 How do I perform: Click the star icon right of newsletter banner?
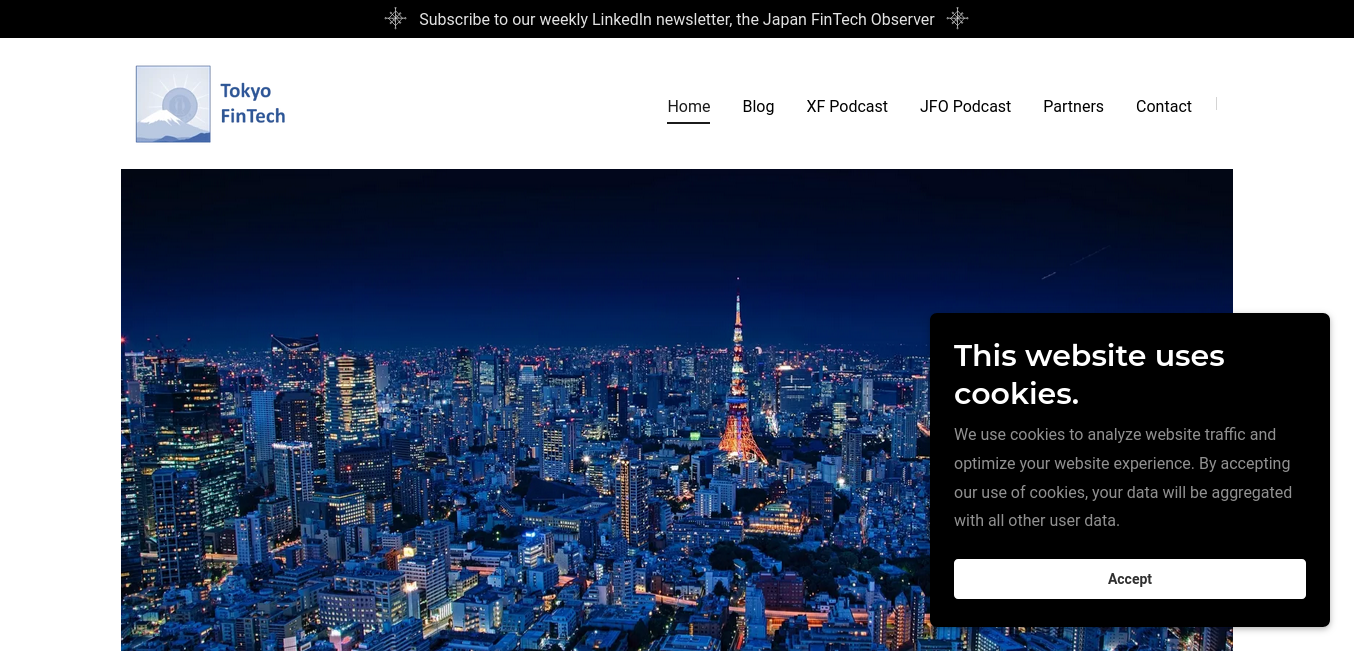click(958, 19)
